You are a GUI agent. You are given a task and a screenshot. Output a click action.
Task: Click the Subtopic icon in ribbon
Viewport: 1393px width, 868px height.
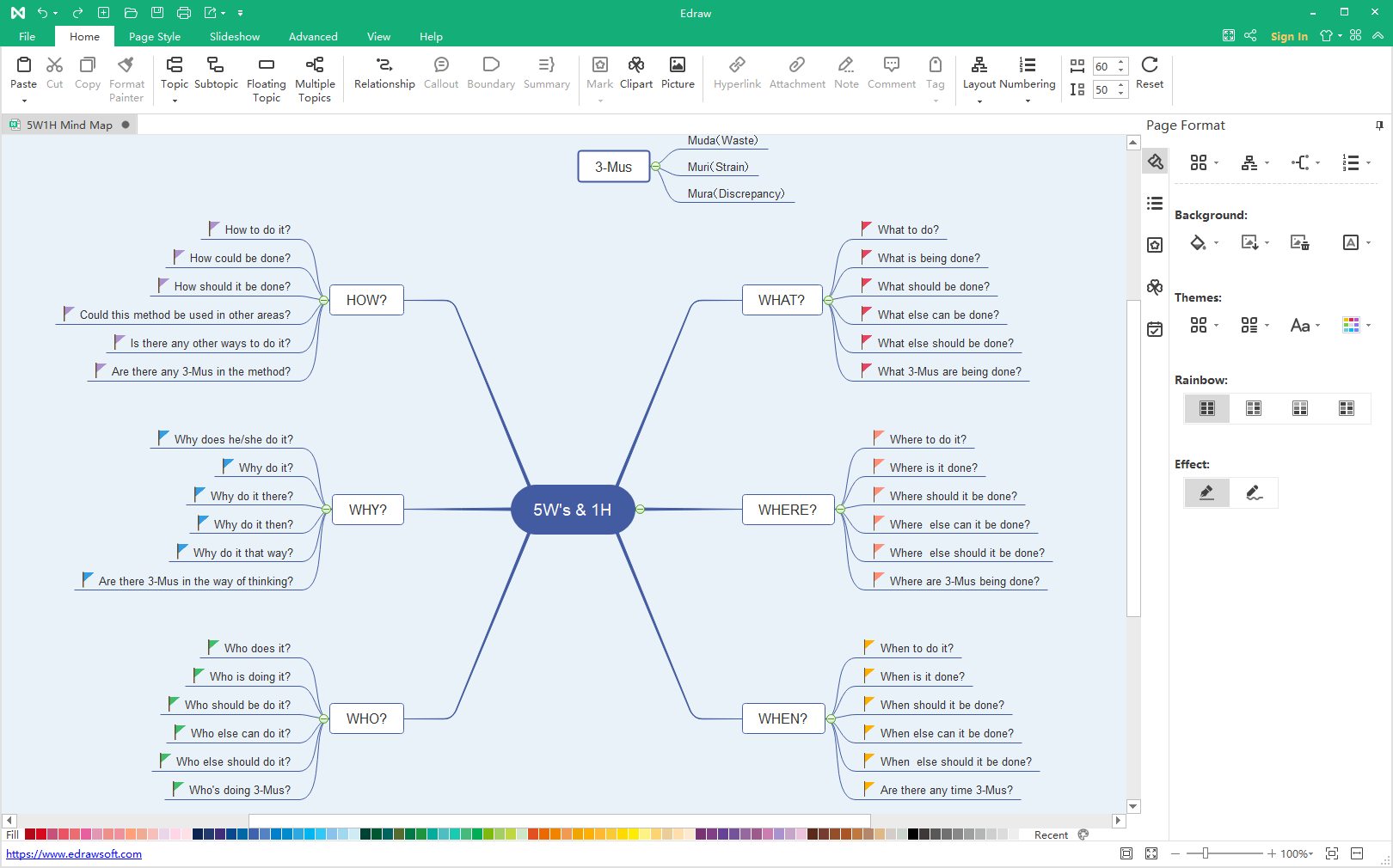pyautogui.click(x=216, y=65)
